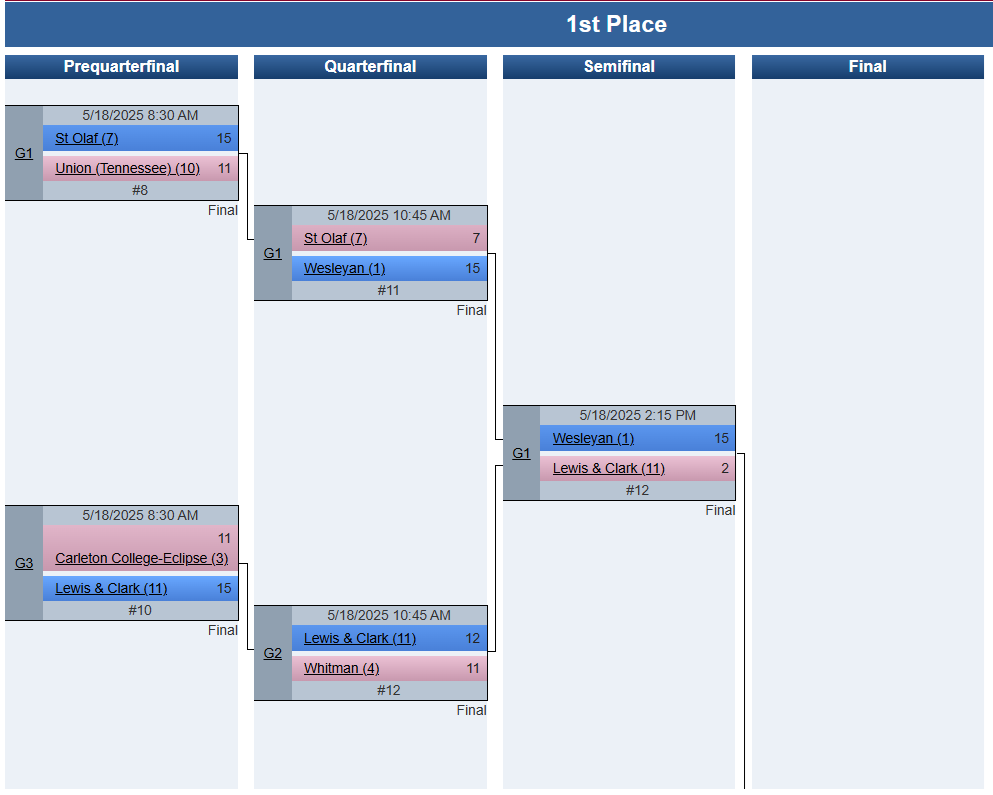Click the Quarterfinal column header
993x795 pixels.
(370, 67)
